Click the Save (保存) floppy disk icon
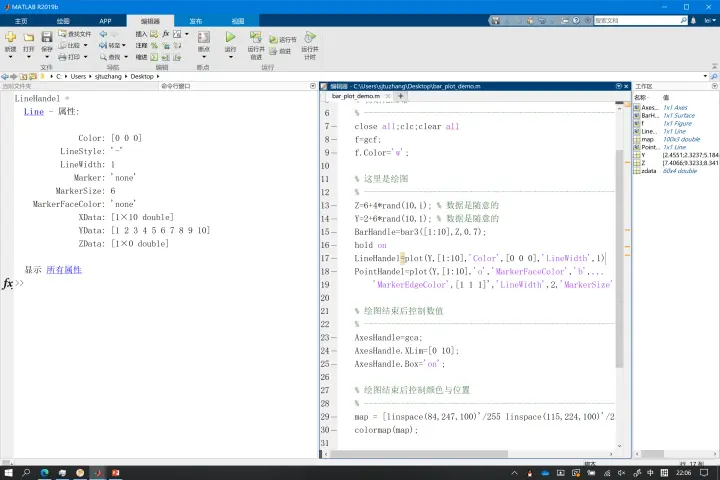Screen dimensions: 720x480 (x=47, y=37)
